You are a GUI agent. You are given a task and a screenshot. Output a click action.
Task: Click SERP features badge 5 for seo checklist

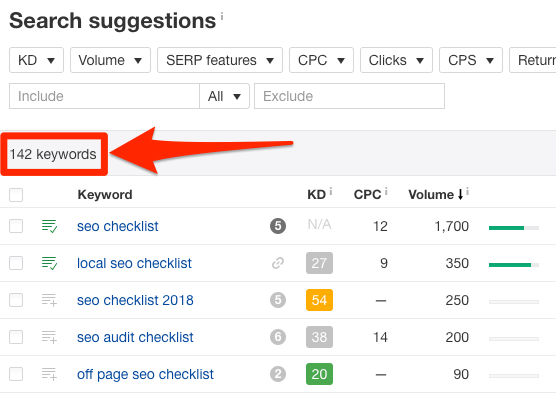coord(278,226)
